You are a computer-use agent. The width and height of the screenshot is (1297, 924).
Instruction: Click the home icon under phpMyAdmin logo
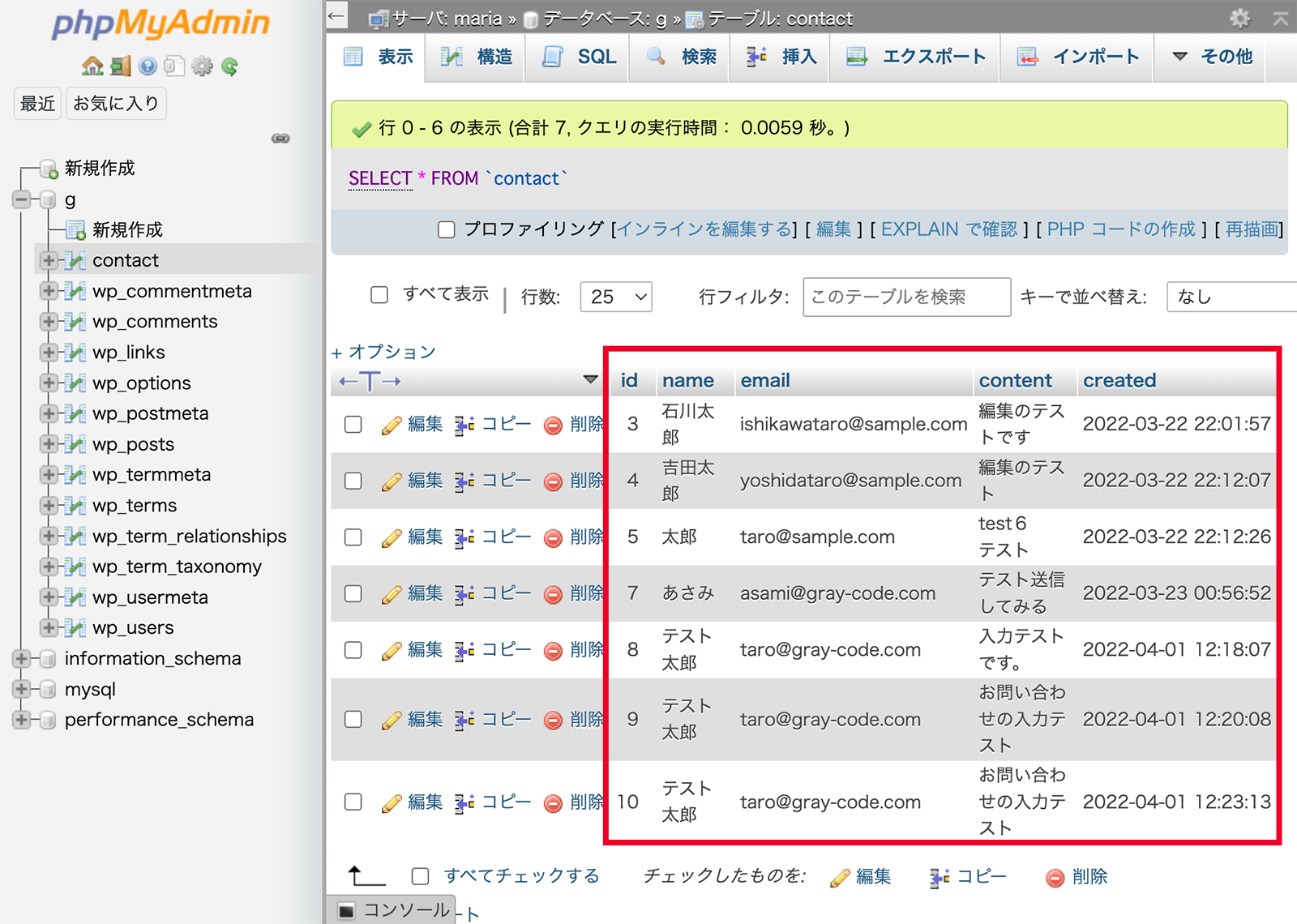tap(92, 66)
